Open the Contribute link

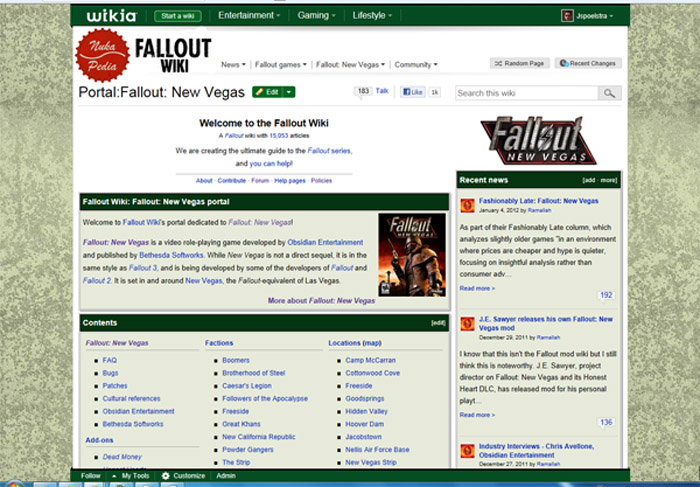(232, 181)
